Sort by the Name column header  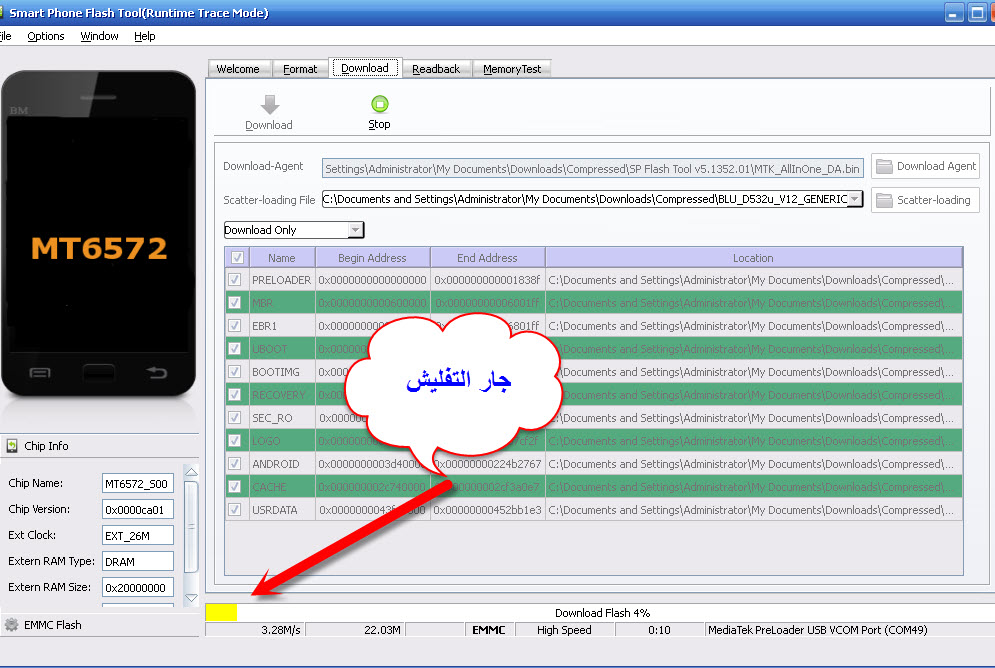coord(282,258)
